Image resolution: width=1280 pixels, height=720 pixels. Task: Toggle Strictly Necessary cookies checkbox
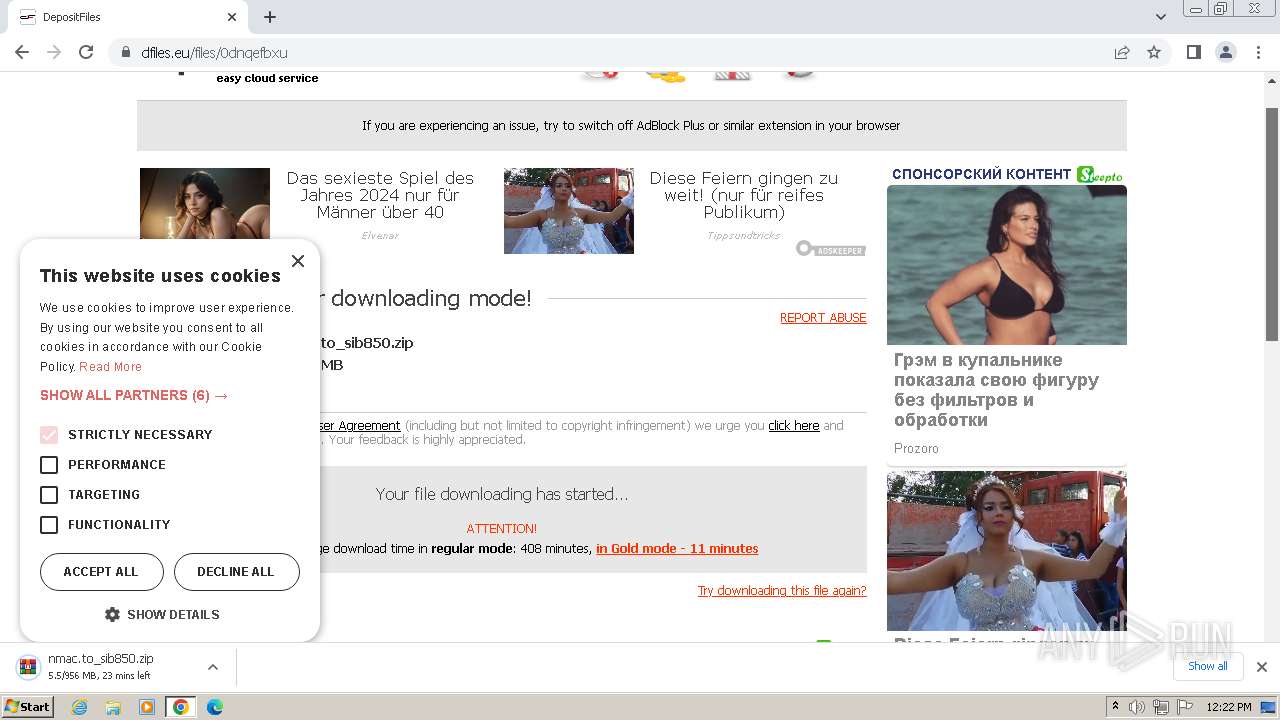point(49,435)
